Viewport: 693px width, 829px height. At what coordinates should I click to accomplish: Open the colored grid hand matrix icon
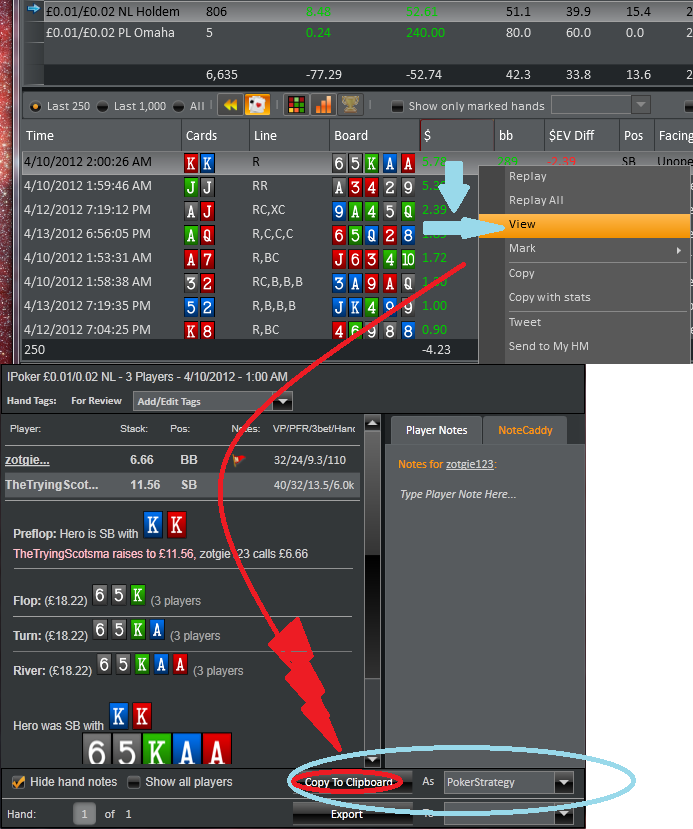click(296, 105)
